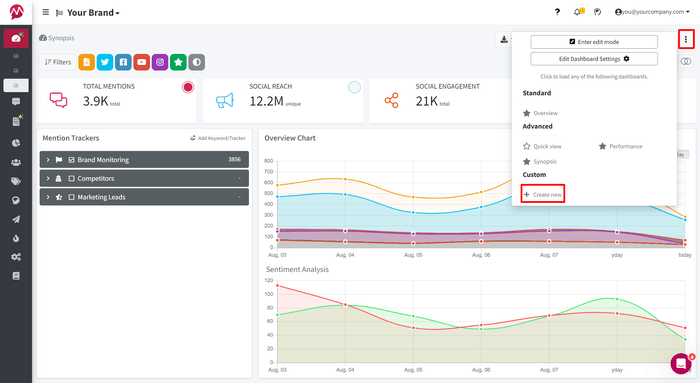Open the flame trending sidebar icon

pyautogui.click(x=16, y=238)
